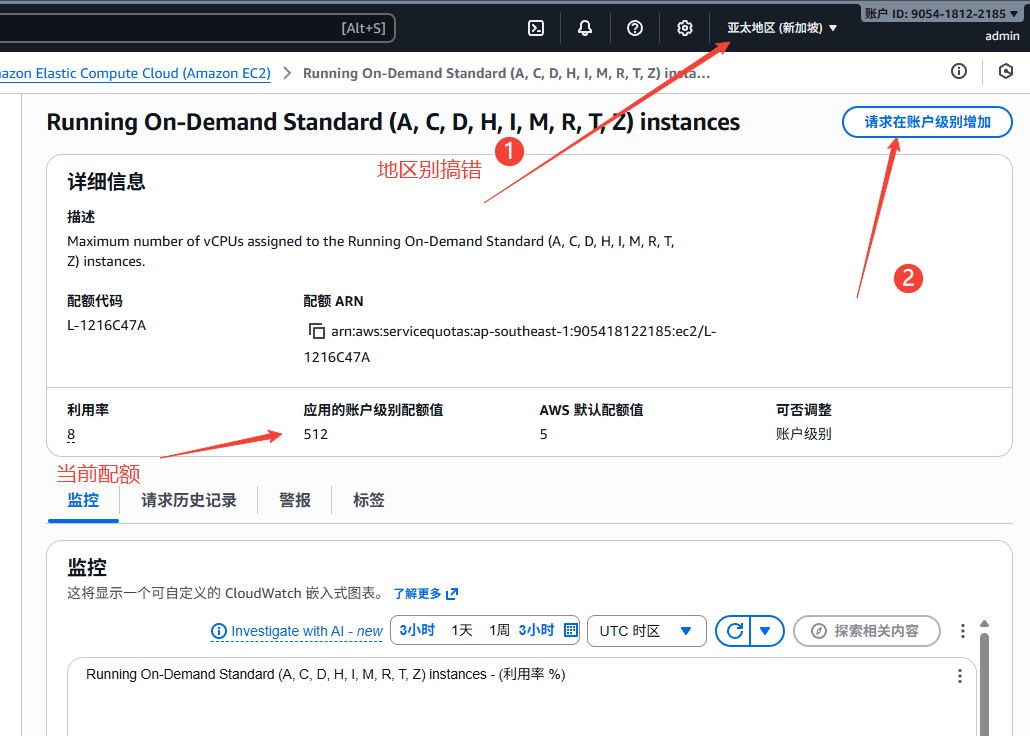Open the monitoring panel three-dot menu

[963, 631]
